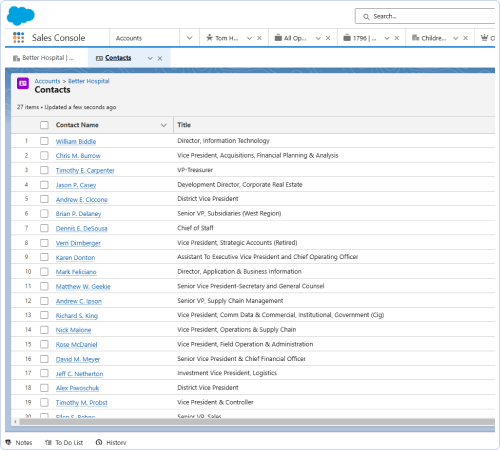
Task: Open contact Mark Feliciano
Action: coord(76,272)
